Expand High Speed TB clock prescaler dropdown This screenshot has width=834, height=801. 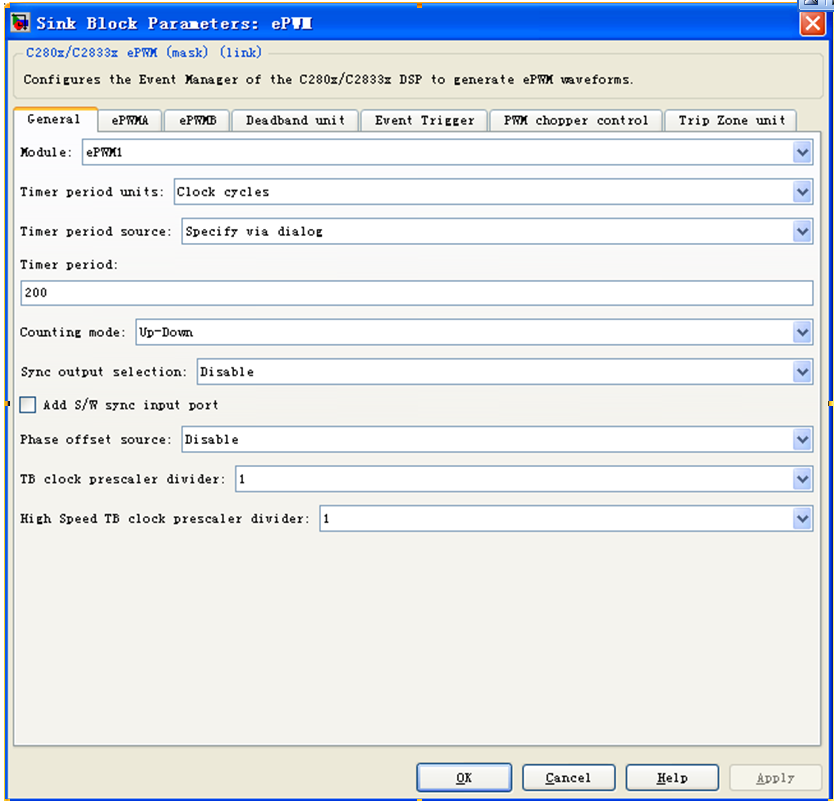pos(801,519)
